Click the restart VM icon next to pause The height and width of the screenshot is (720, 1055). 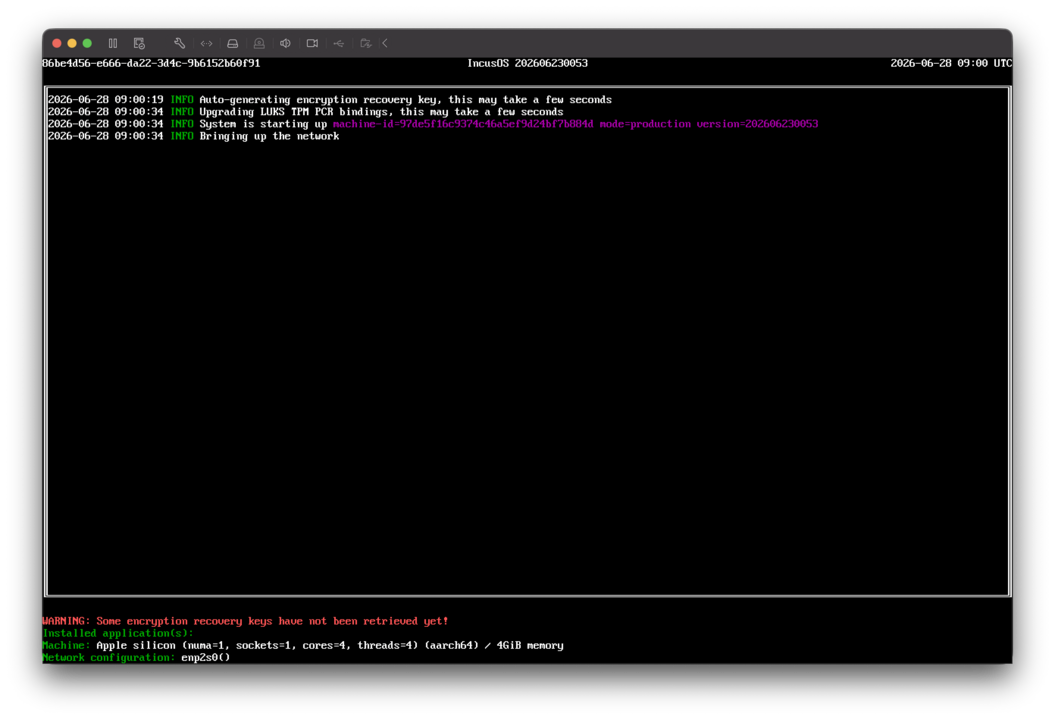tap(139, 43)
